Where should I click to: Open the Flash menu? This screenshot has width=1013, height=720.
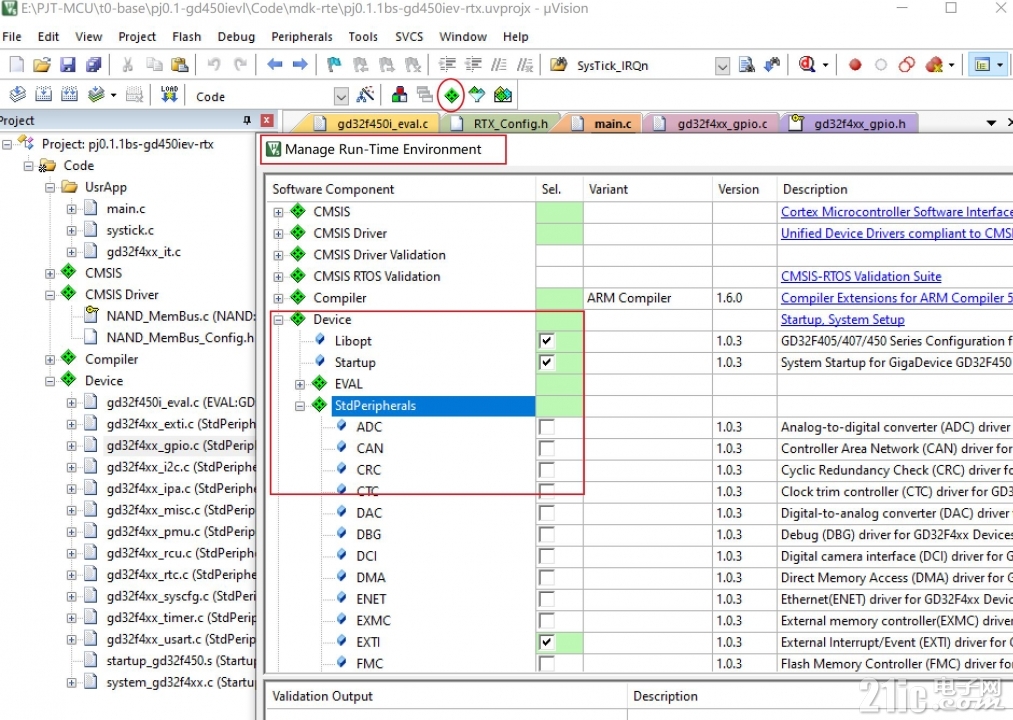click(187, 37)
